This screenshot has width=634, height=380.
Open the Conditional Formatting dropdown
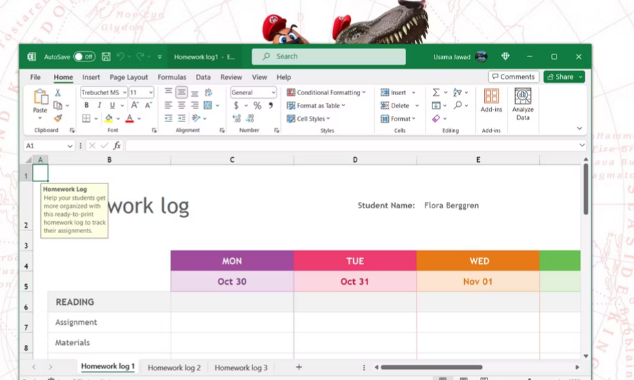tap(326, 93)
